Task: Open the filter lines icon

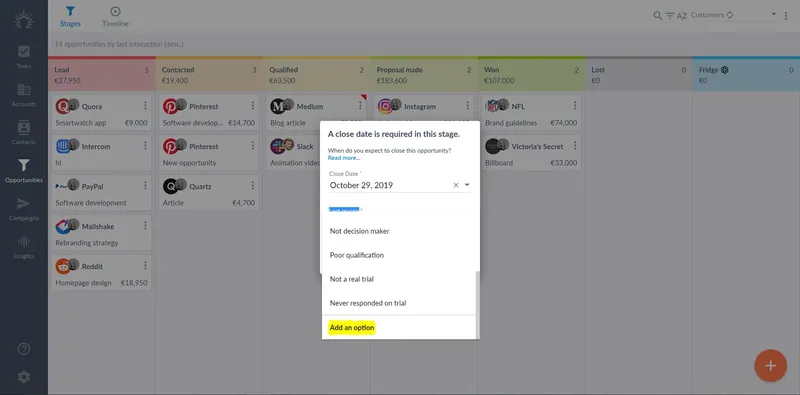Action: pyautogui.click(x=669, y=16)
